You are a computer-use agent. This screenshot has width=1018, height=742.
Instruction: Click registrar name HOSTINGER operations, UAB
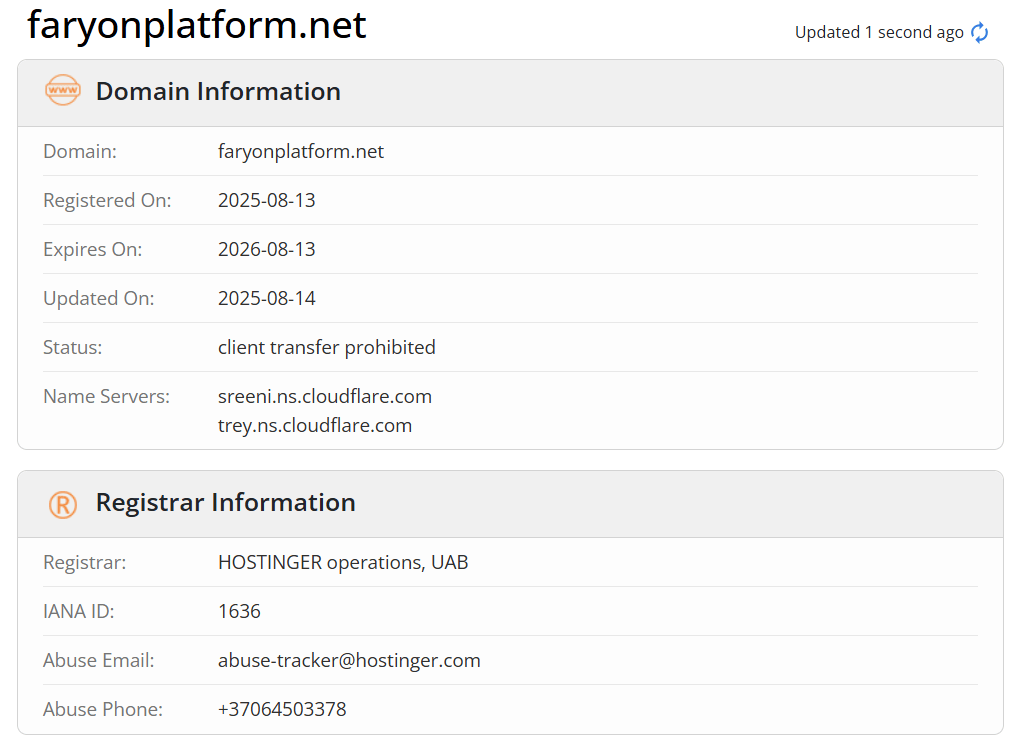click(343, 562)
